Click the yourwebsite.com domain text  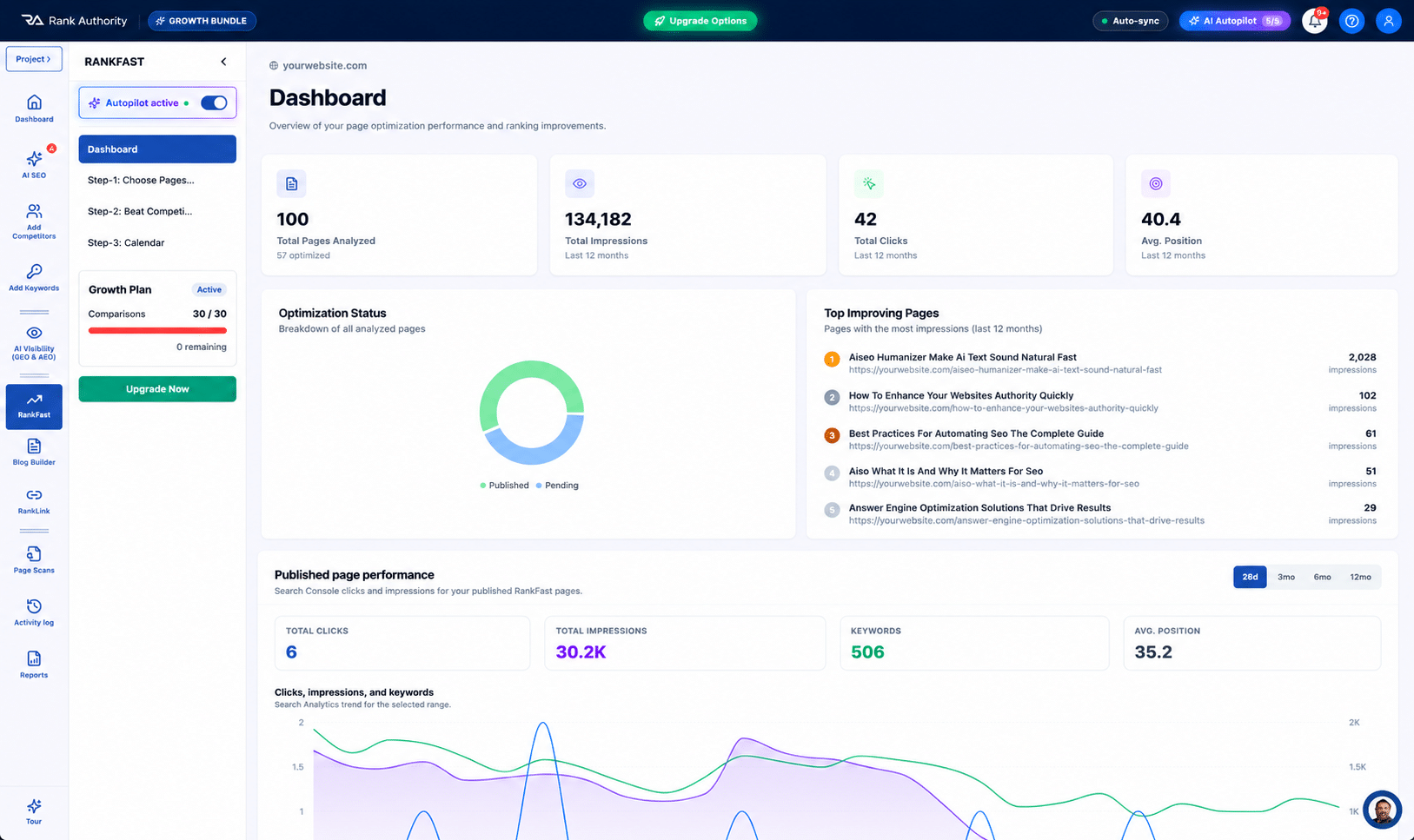click(x=324, y=66)
